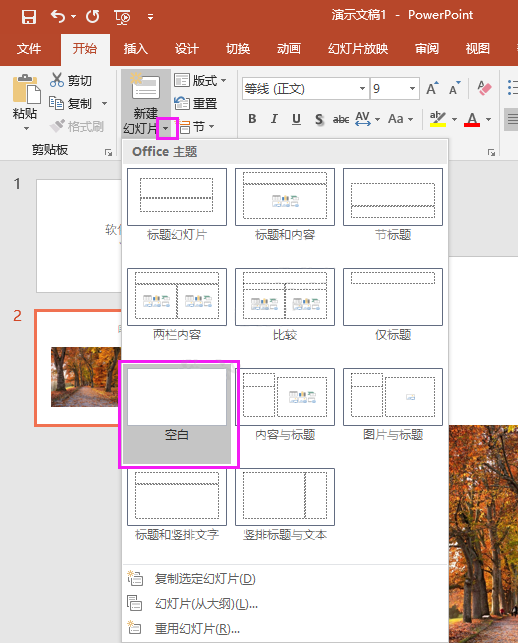The image size is (518, 643).
Task: Cut selection with 剪切
Action: pos(71,80)
